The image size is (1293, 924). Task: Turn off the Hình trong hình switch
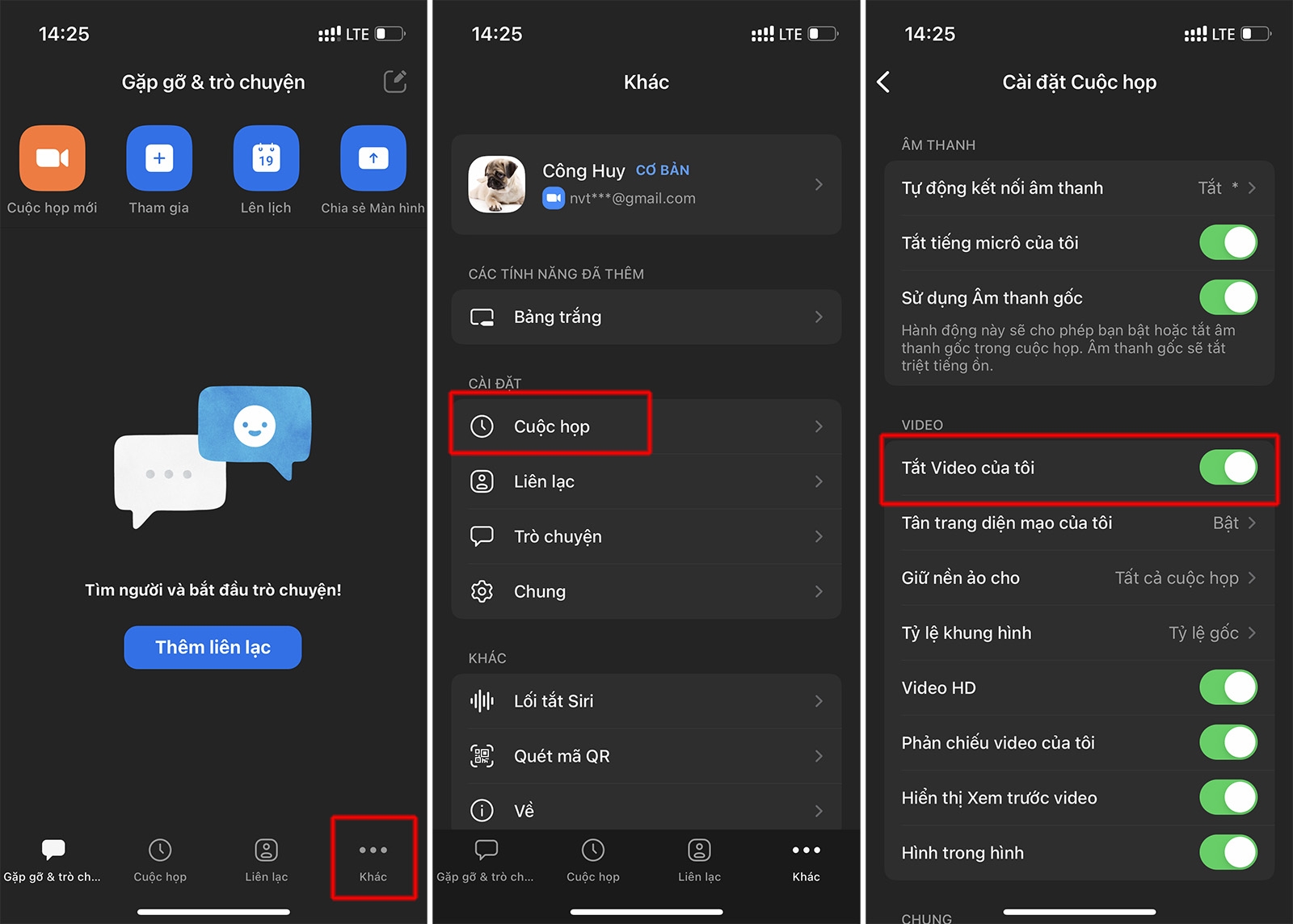1228,852
